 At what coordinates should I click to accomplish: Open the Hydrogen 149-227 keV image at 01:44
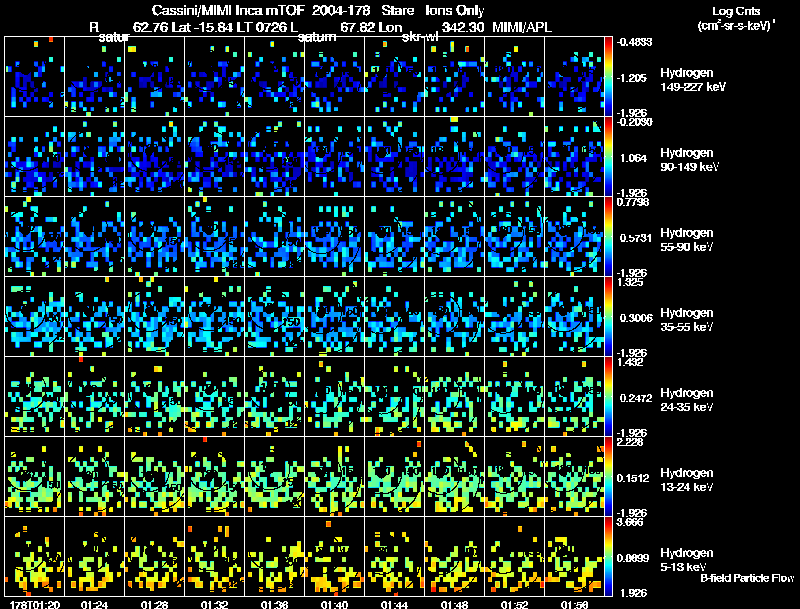(x=395, y=77)
